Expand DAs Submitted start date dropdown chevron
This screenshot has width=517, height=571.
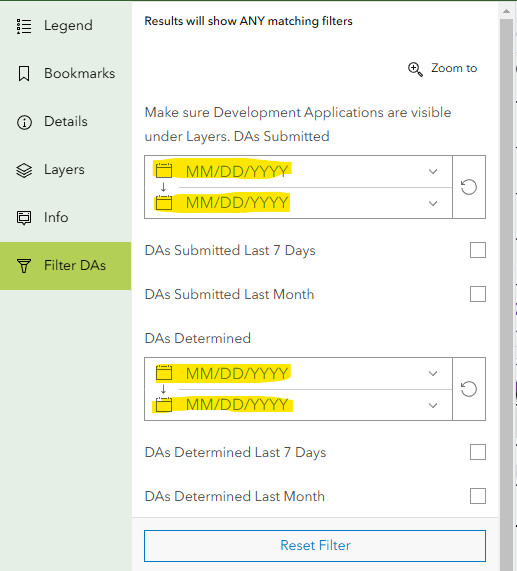pyautogui.click(x=433, y=171)
